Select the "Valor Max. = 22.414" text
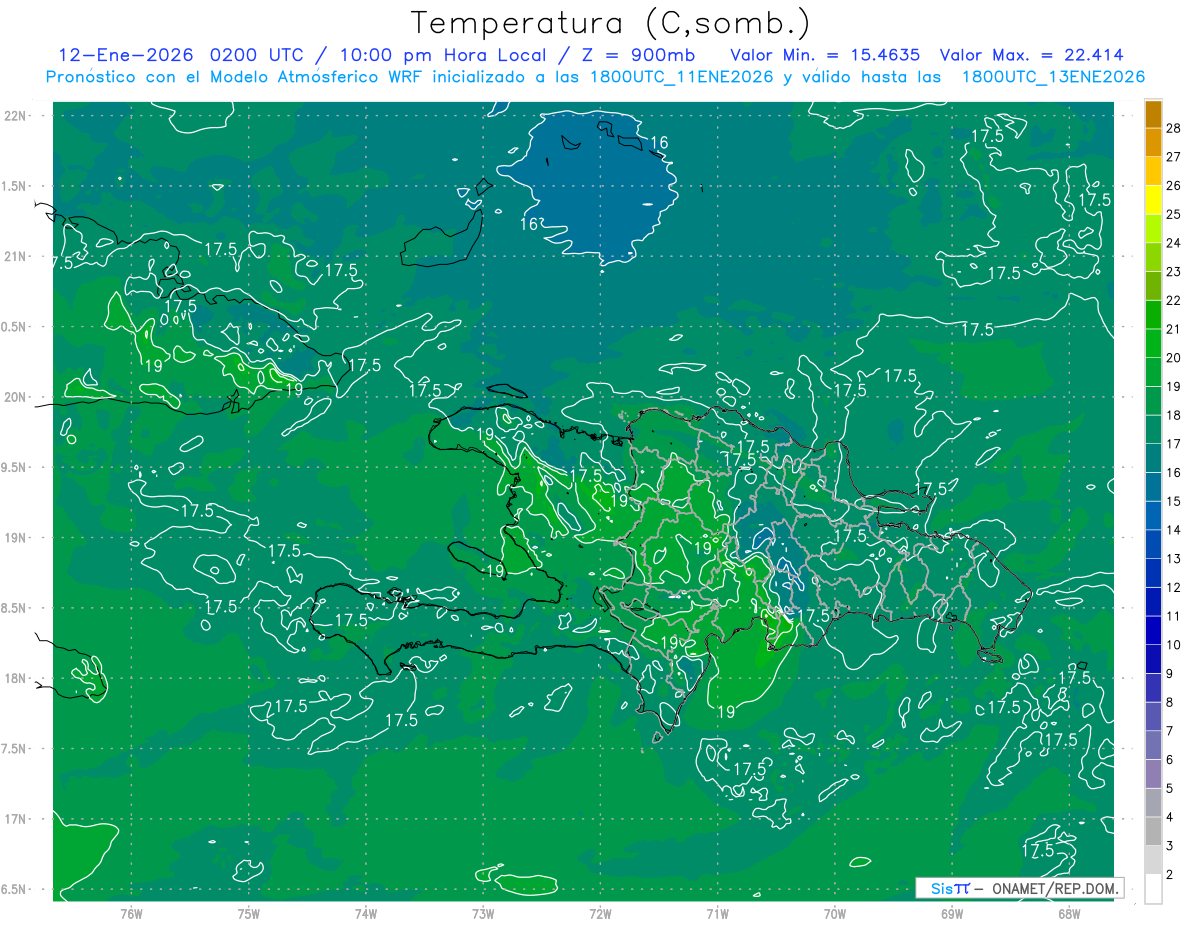1200x927 pixels. 1032,55
